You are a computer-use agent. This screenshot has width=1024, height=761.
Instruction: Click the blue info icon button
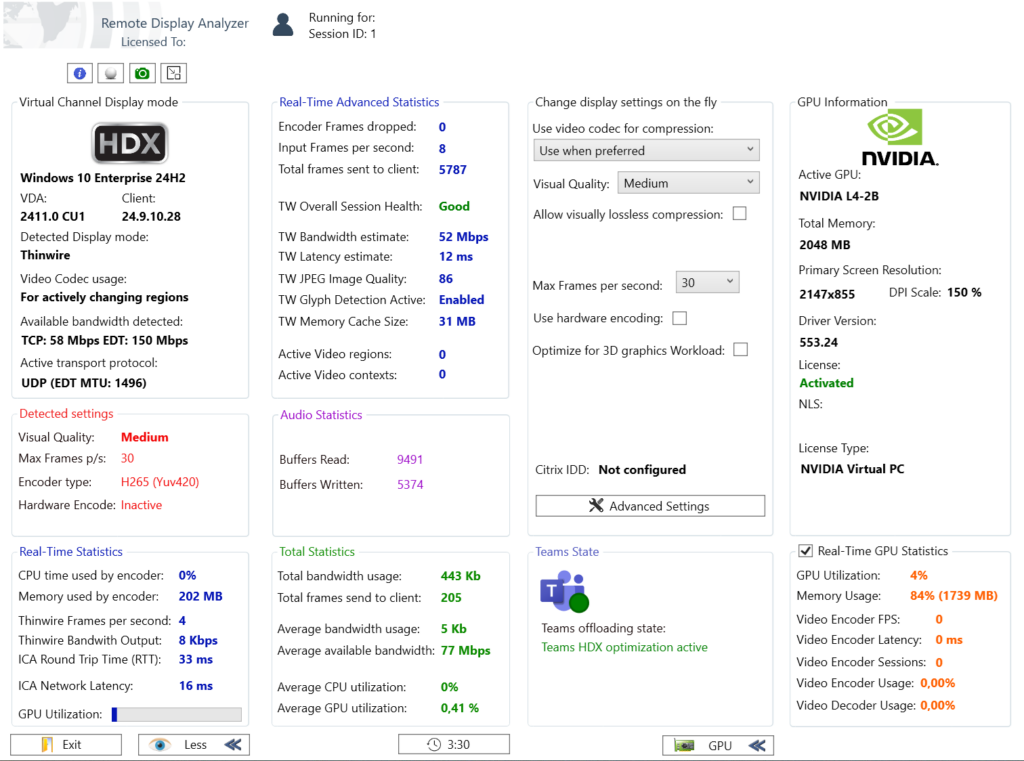80,73
